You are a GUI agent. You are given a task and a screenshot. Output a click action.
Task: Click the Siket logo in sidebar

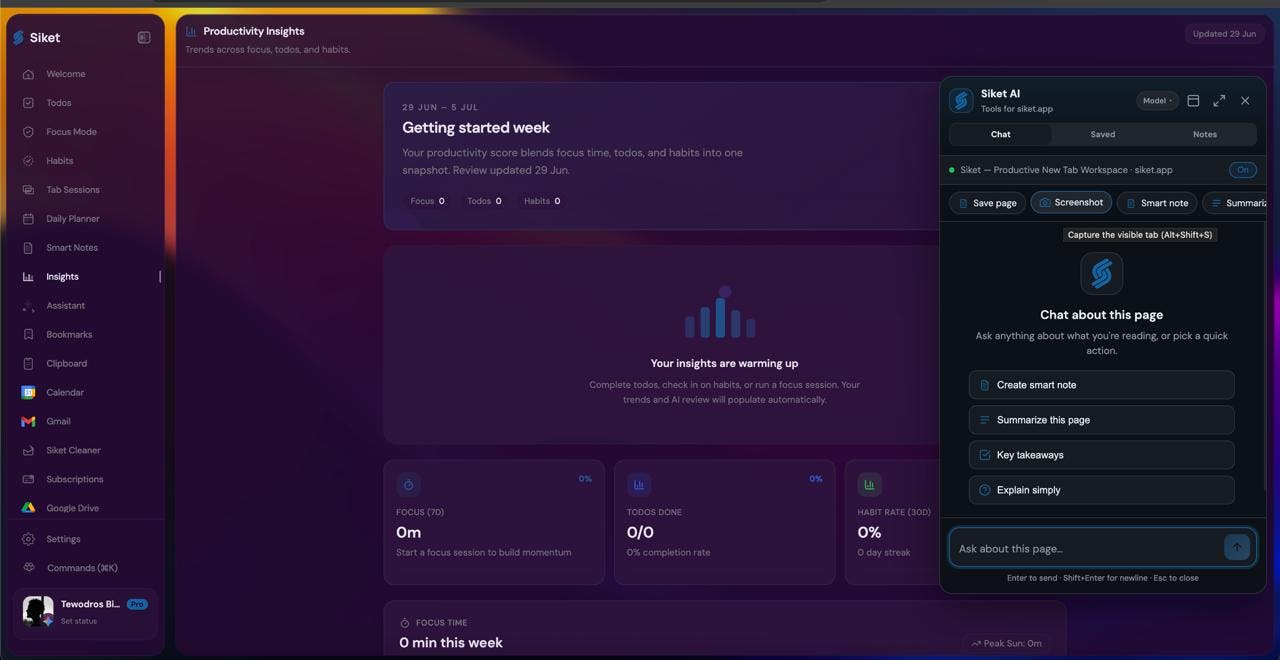click(x=18, y=38)
